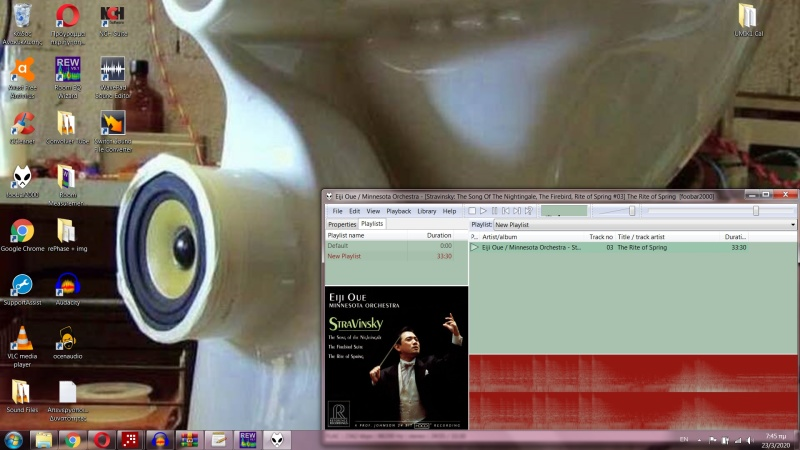800x450 pixels.
Task: Open the View menu in foobar2000
Action: click(373, 211)
